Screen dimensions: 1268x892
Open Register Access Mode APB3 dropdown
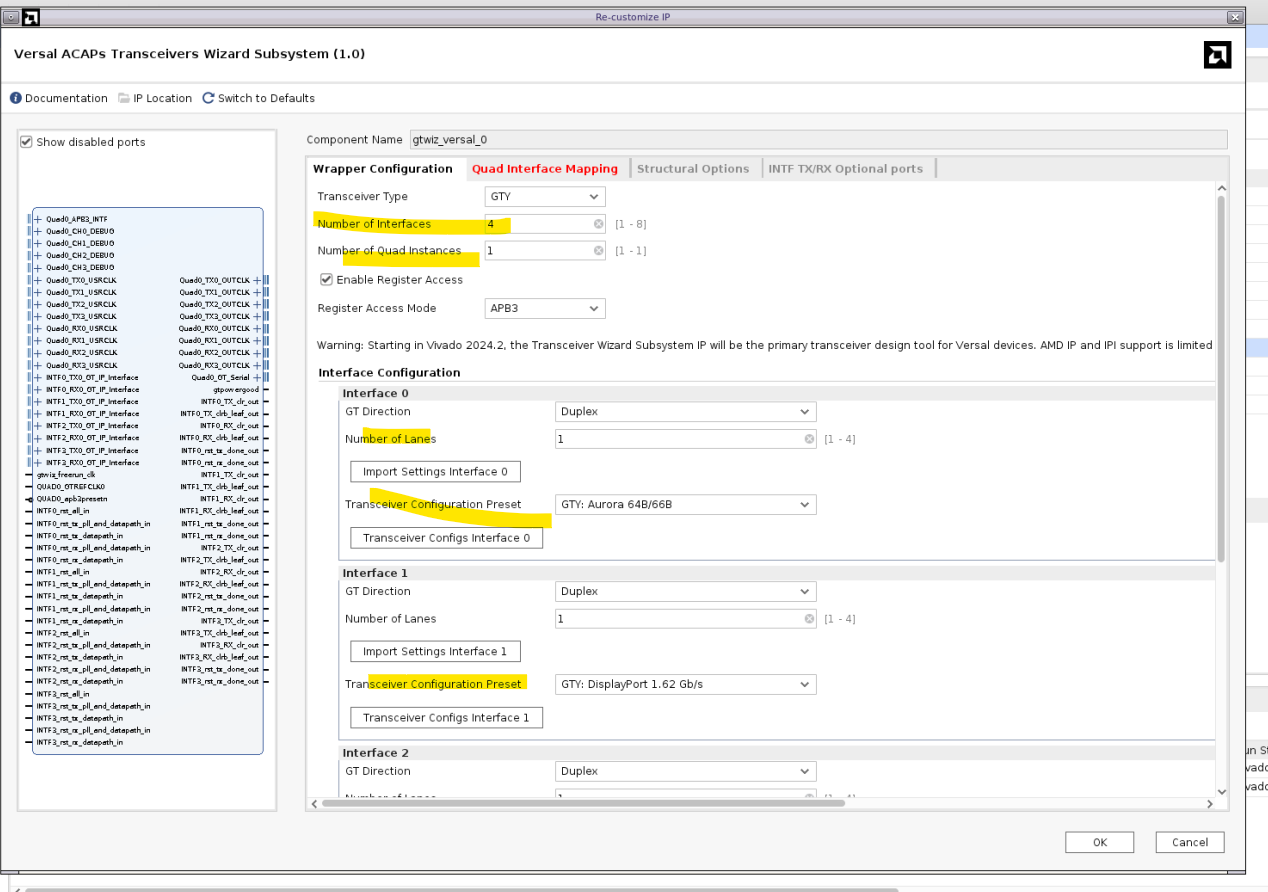(545, 309)
